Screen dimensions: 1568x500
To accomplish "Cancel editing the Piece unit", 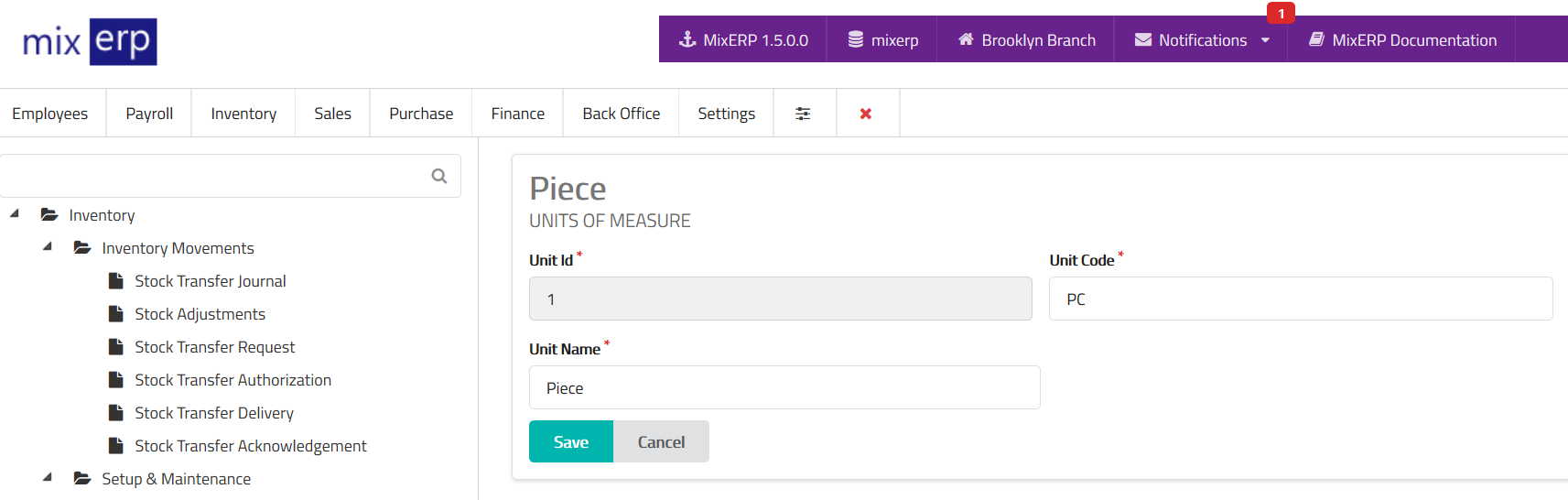I will pyautogui.click(x=661, y=442).
